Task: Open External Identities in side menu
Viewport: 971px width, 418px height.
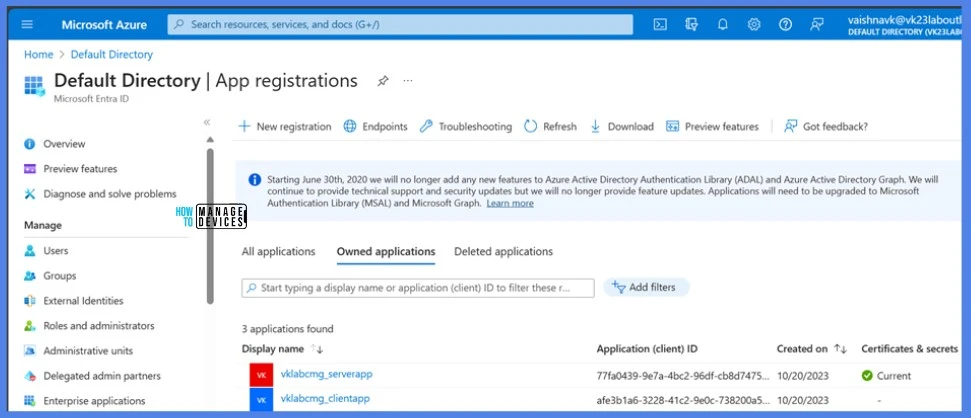Action: (x=83, y=301)
